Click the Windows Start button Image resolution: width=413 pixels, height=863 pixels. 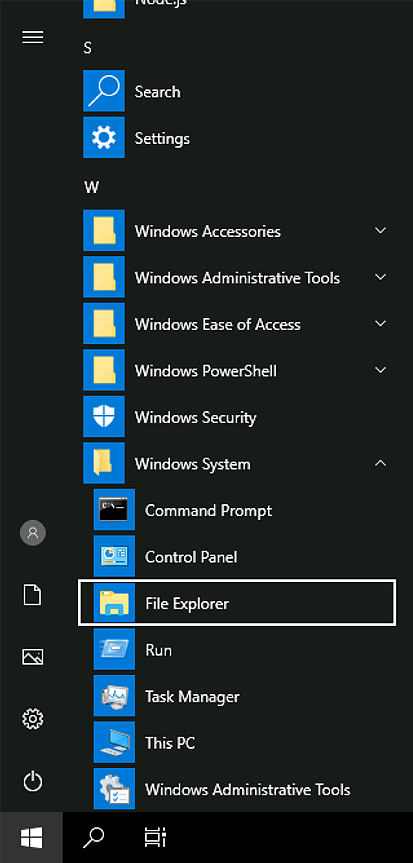[31, 838]
